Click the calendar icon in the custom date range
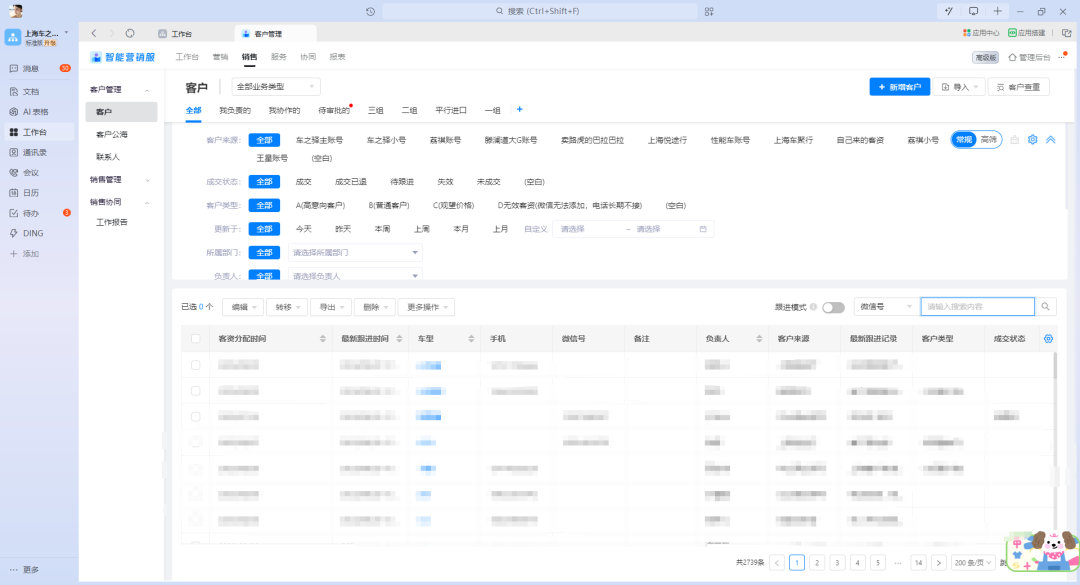 pos(703,229)
